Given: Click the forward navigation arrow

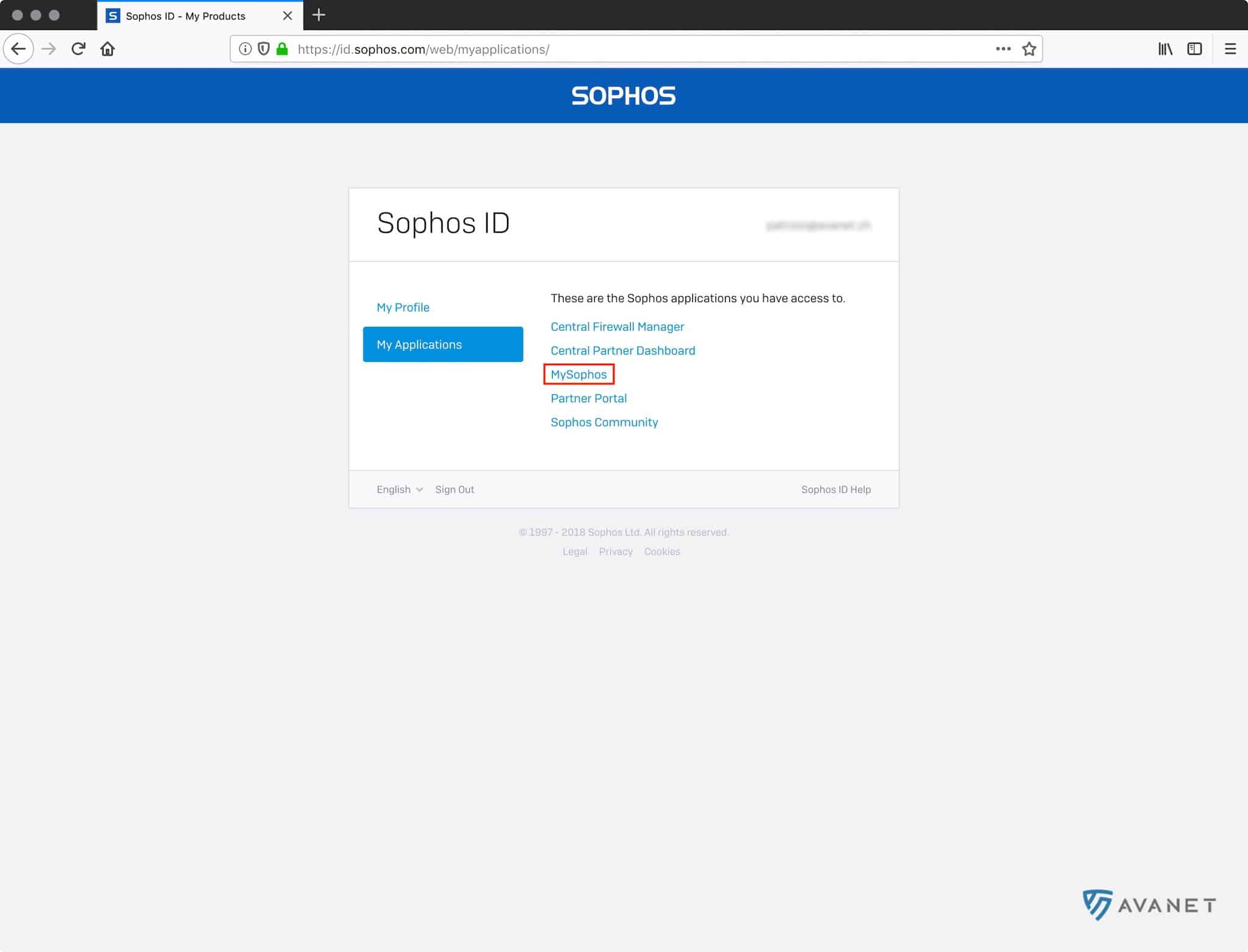Looking at the screenshot, I should [49, 49].
